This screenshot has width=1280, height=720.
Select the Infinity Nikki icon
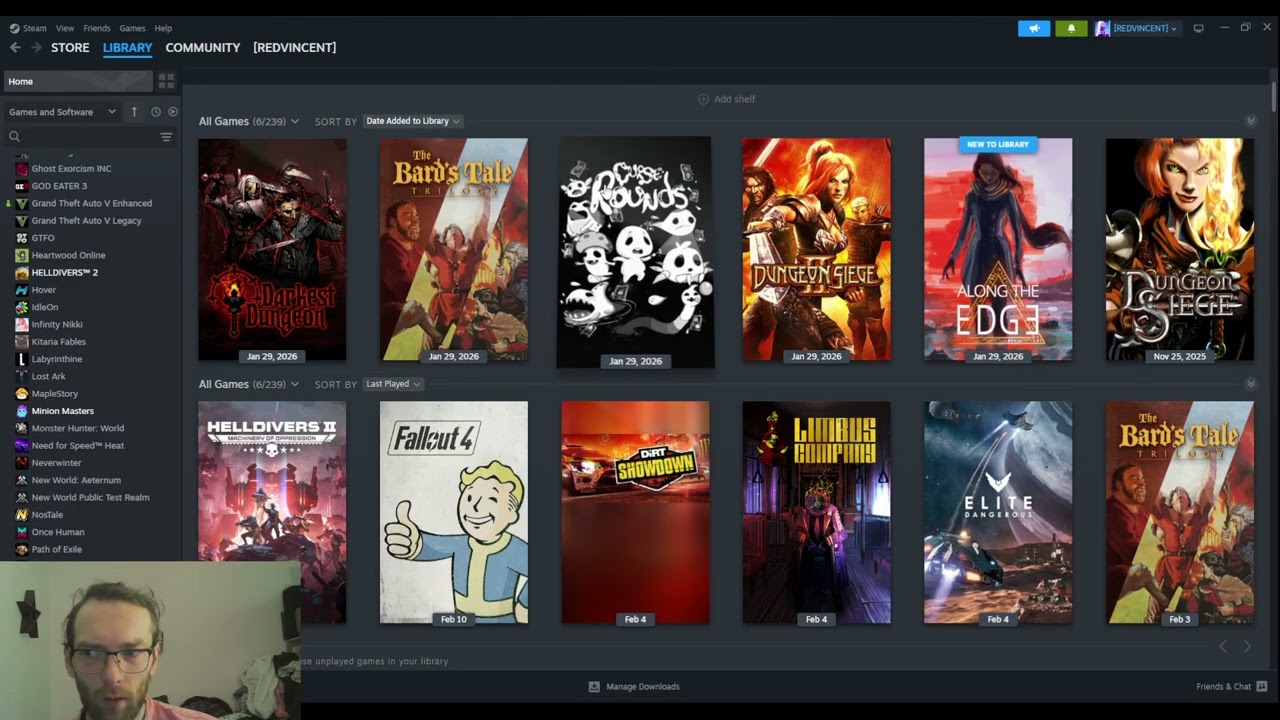pos(22,324)
